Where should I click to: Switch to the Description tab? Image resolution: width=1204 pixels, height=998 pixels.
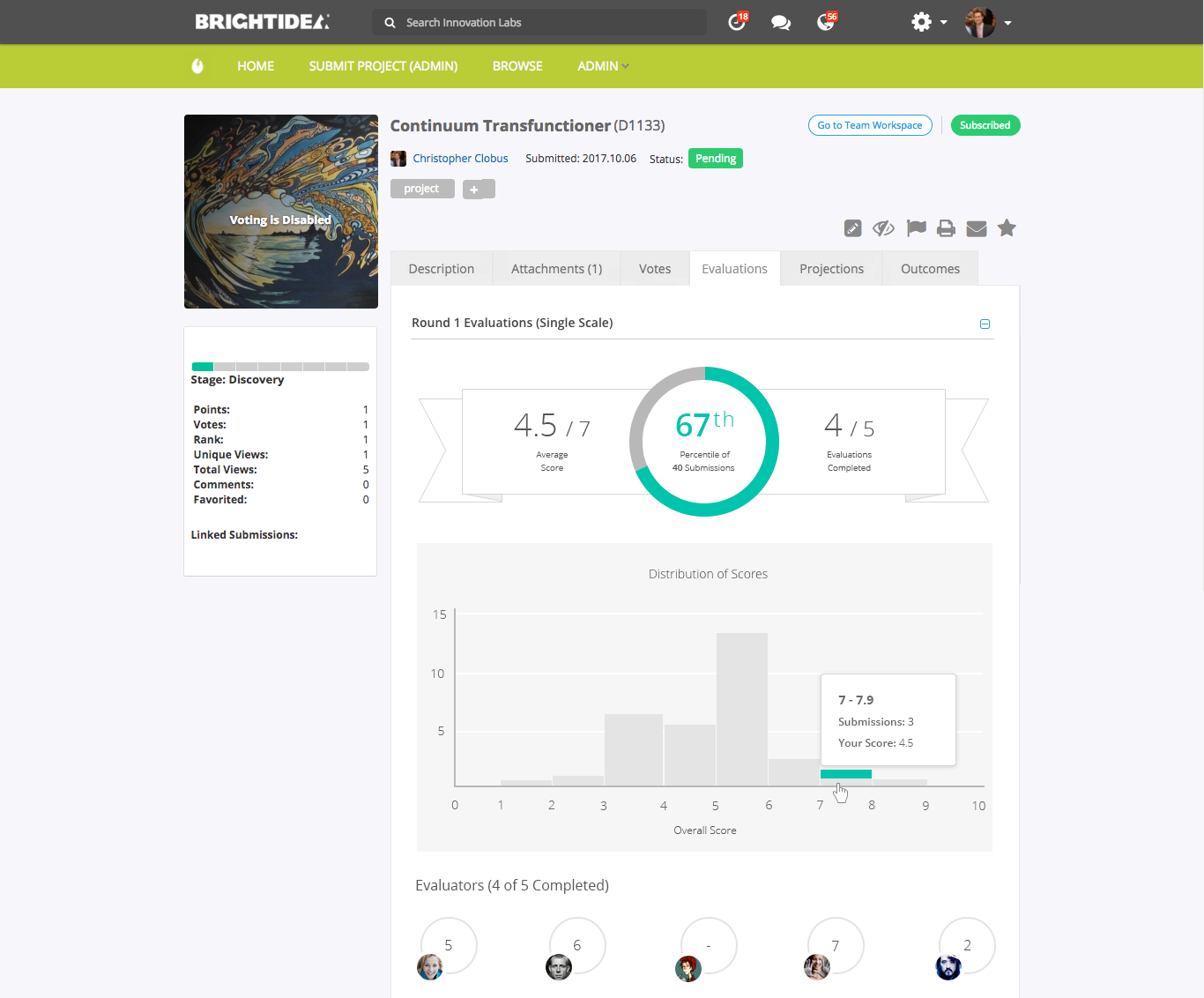point(442,269)
